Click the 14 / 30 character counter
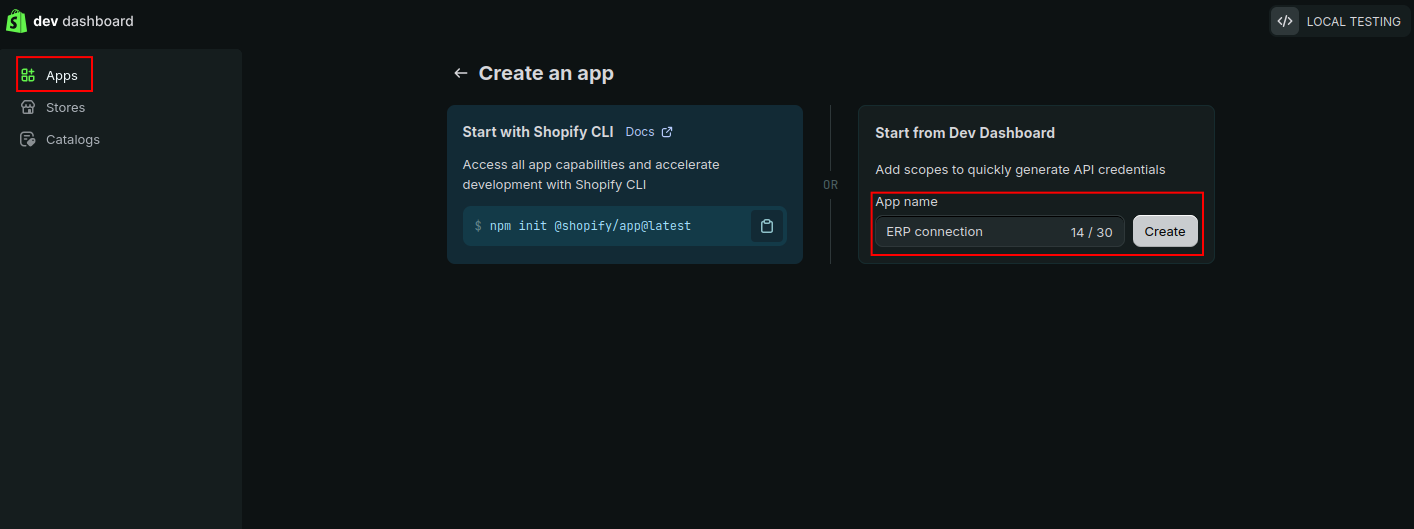This screenshot has height=529, width=1414. [1091, 232]
